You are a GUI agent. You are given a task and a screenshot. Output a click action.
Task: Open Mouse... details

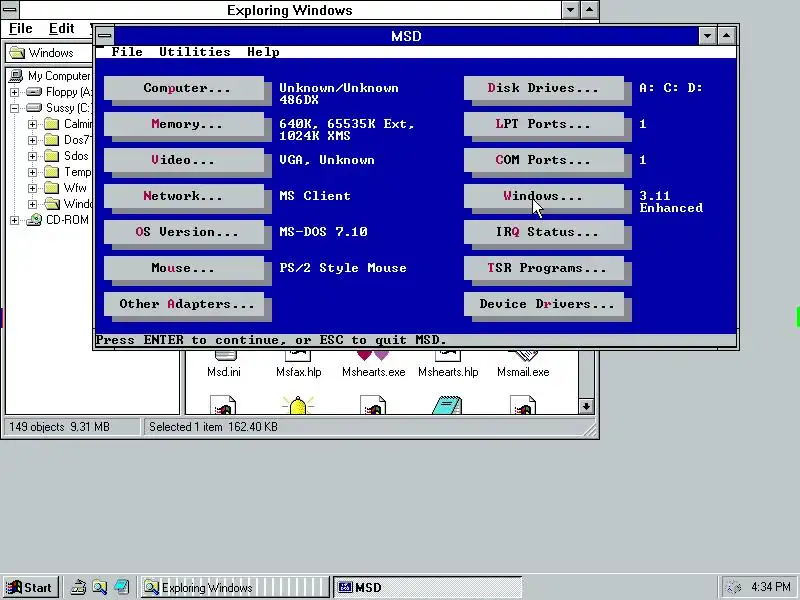click(x=184, y=268)
